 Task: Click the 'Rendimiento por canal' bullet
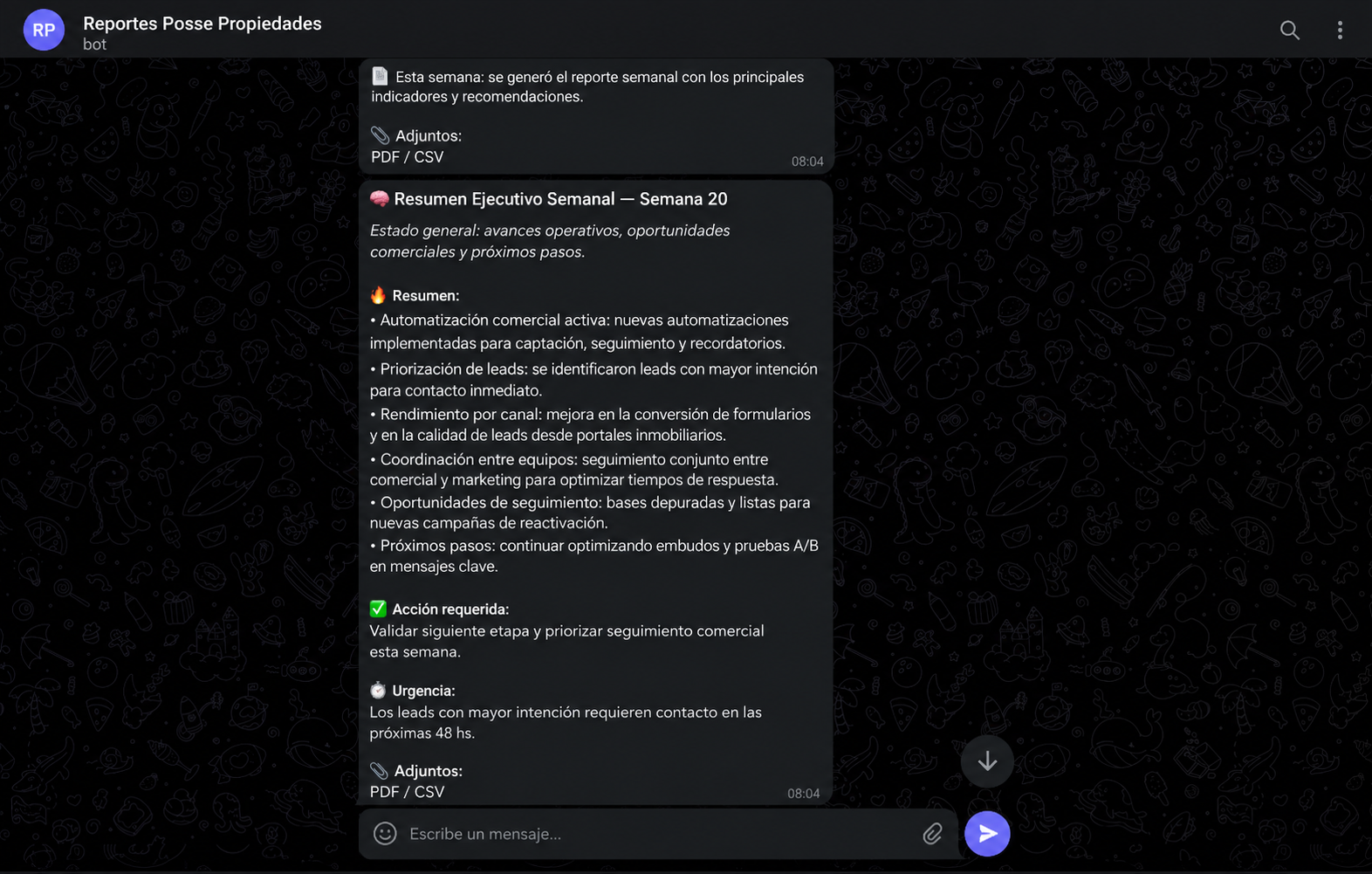pyautogui.click(x=590, y=424)
